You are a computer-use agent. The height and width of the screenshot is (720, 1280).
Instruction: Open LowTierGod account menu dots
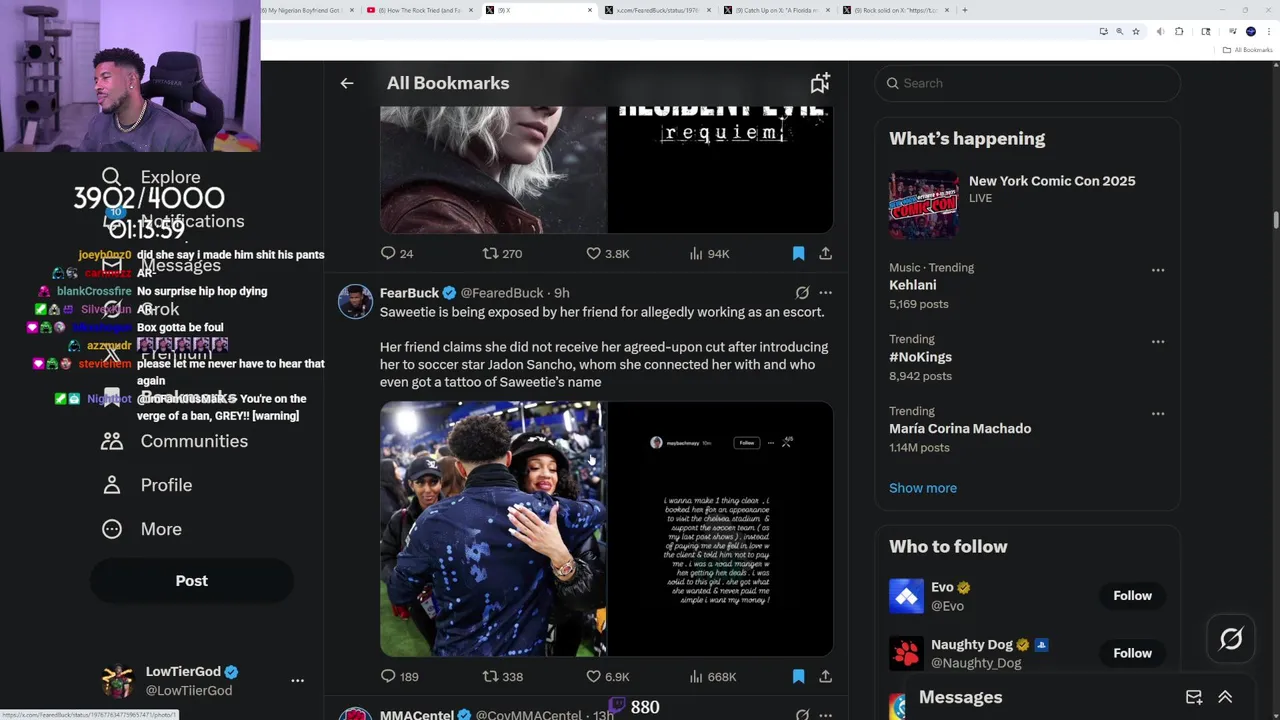point(297,680)
